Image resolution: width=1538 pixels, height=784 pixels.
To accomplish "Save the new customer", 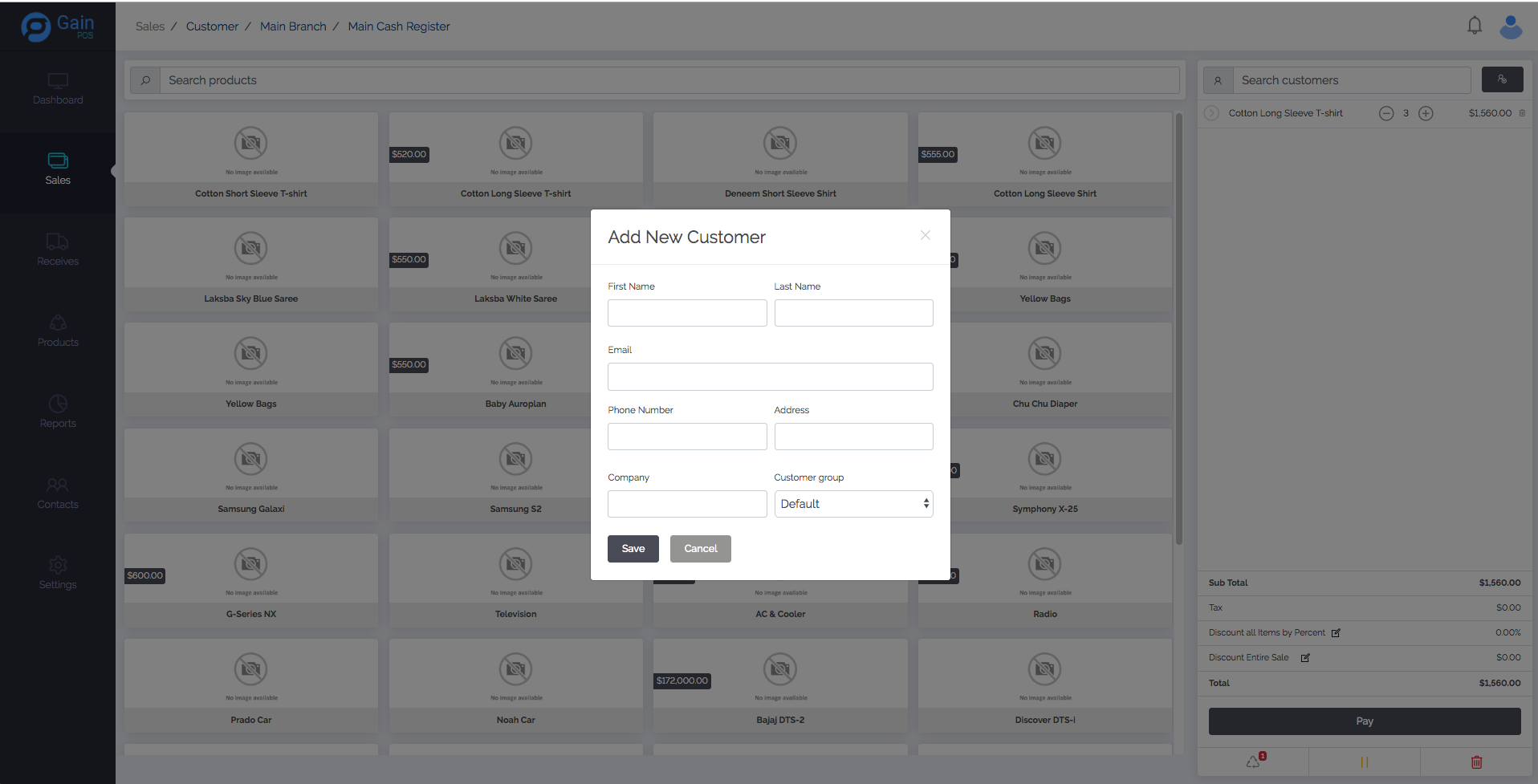I will pyautogui.click(x=633, y=549).
